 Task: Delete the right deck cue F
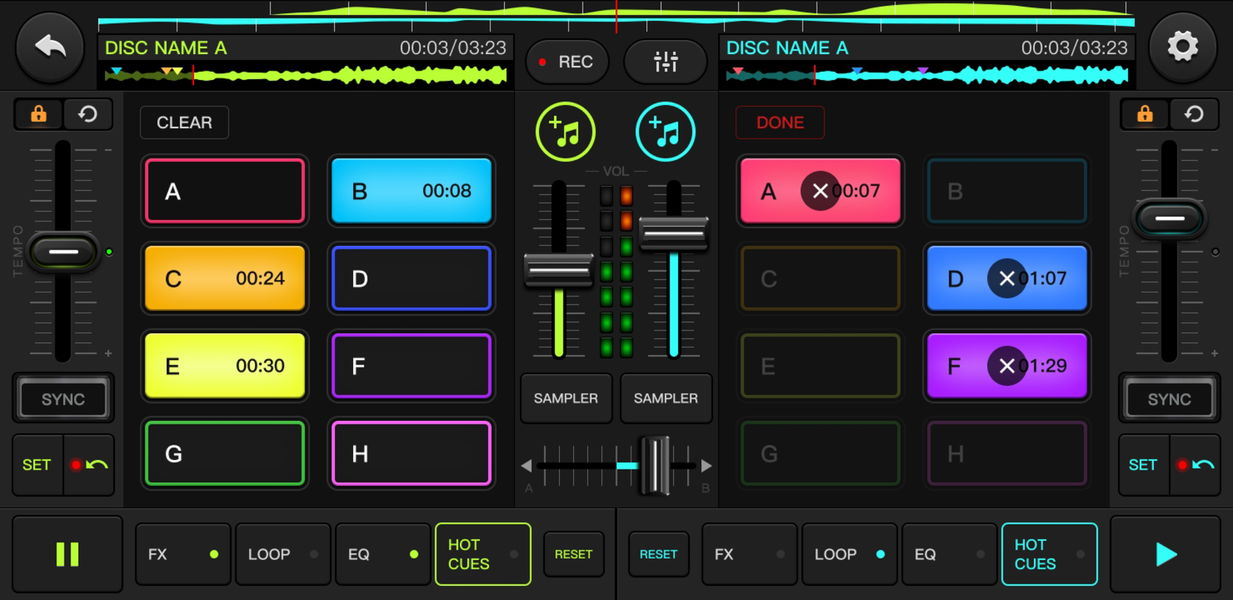(1007, 366)
